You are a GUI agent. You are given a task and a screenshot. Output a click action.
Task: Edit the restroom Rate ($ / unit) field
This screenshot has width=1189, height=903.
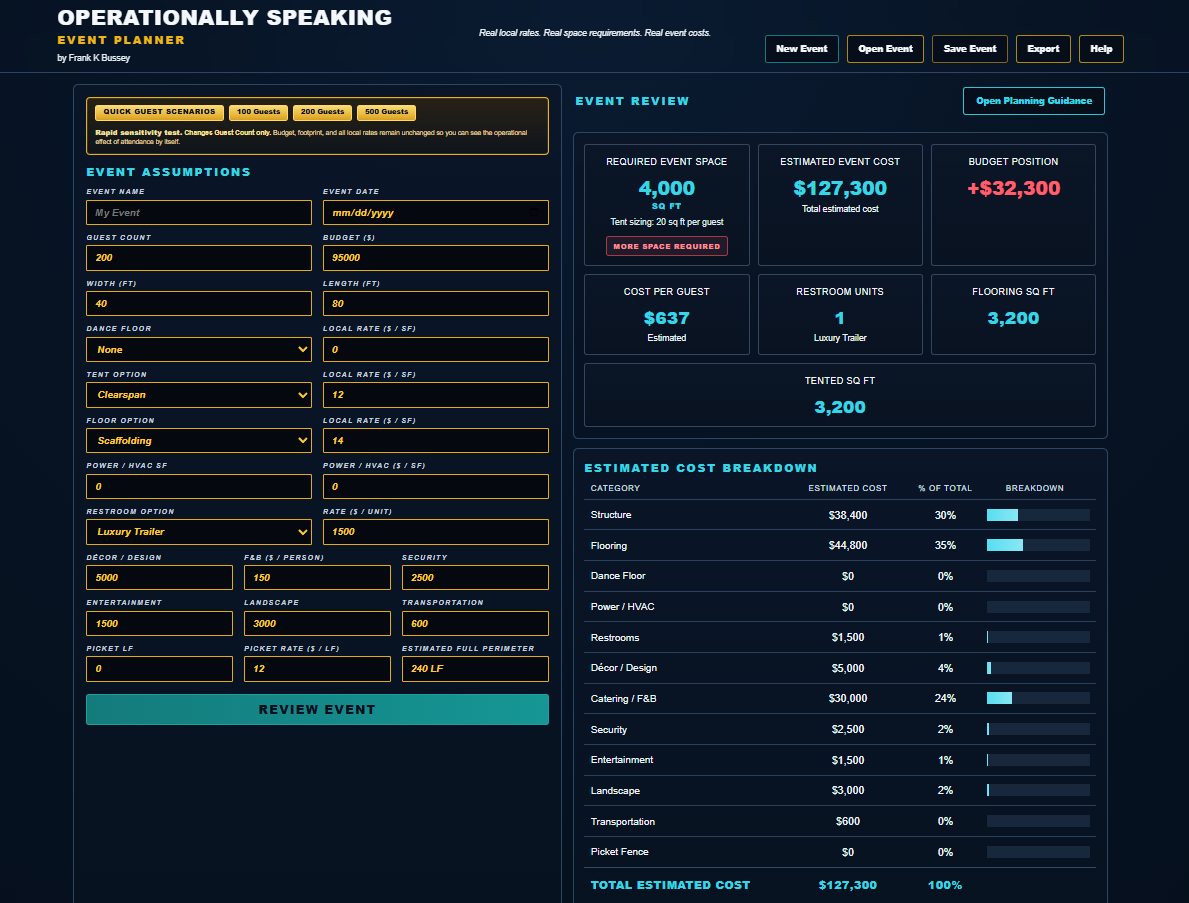(x=435, y=531)
